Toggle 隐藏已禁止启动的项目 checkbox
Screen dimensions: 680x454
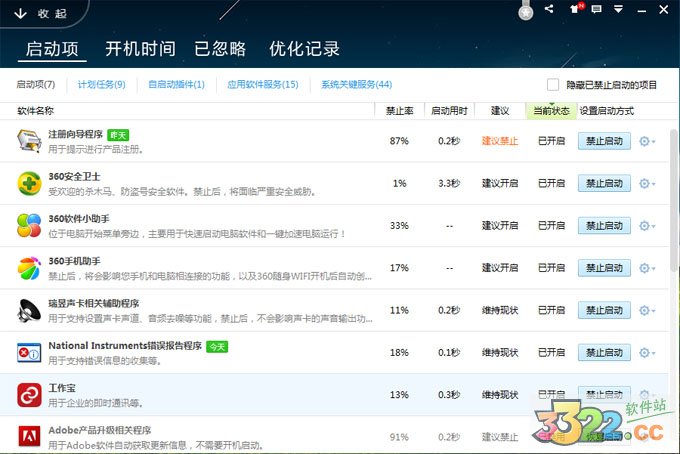point(552,85)
